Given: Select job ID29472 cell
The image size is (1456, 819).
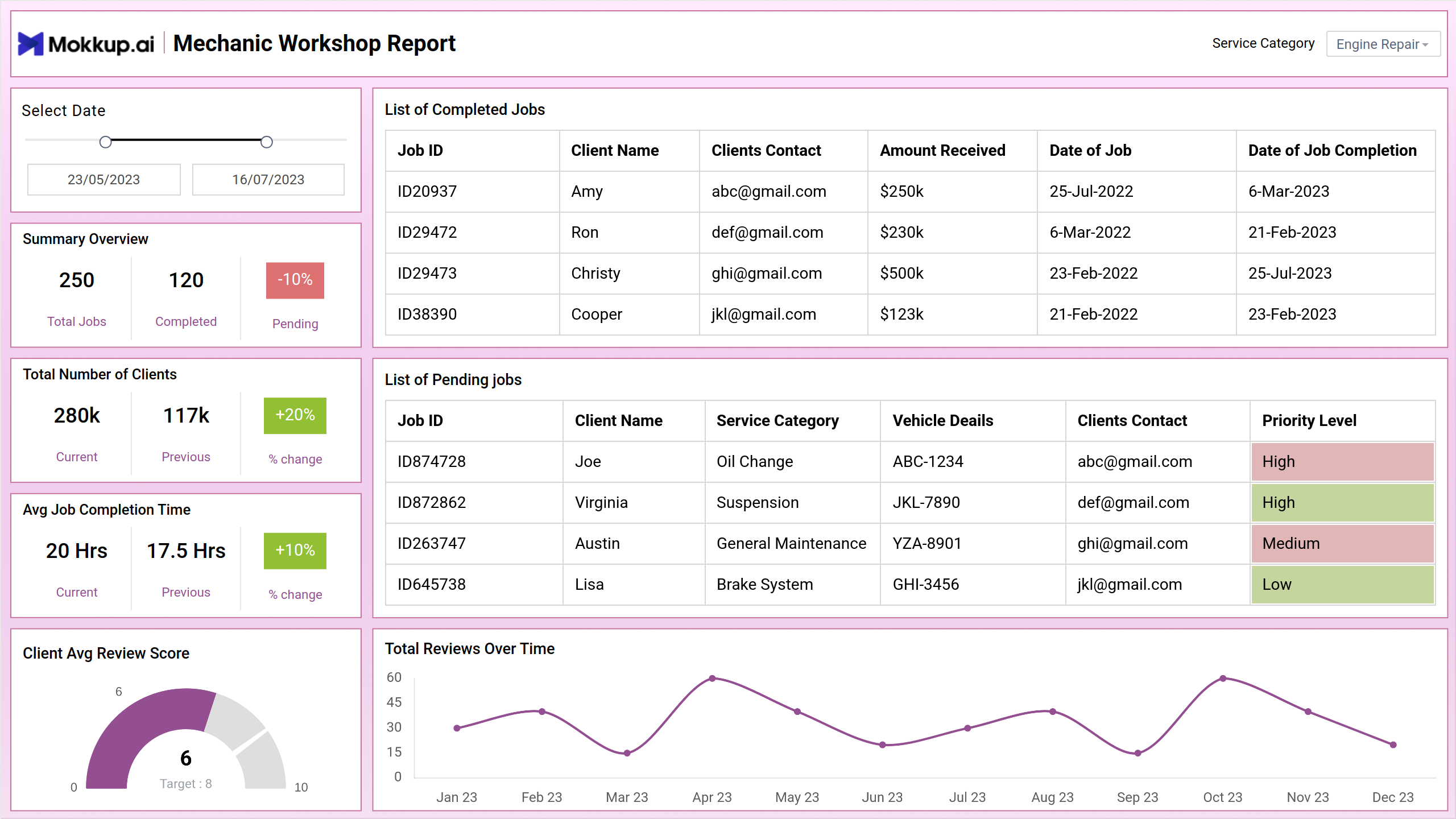Looking at the screenshot, I should click(472, 233).
